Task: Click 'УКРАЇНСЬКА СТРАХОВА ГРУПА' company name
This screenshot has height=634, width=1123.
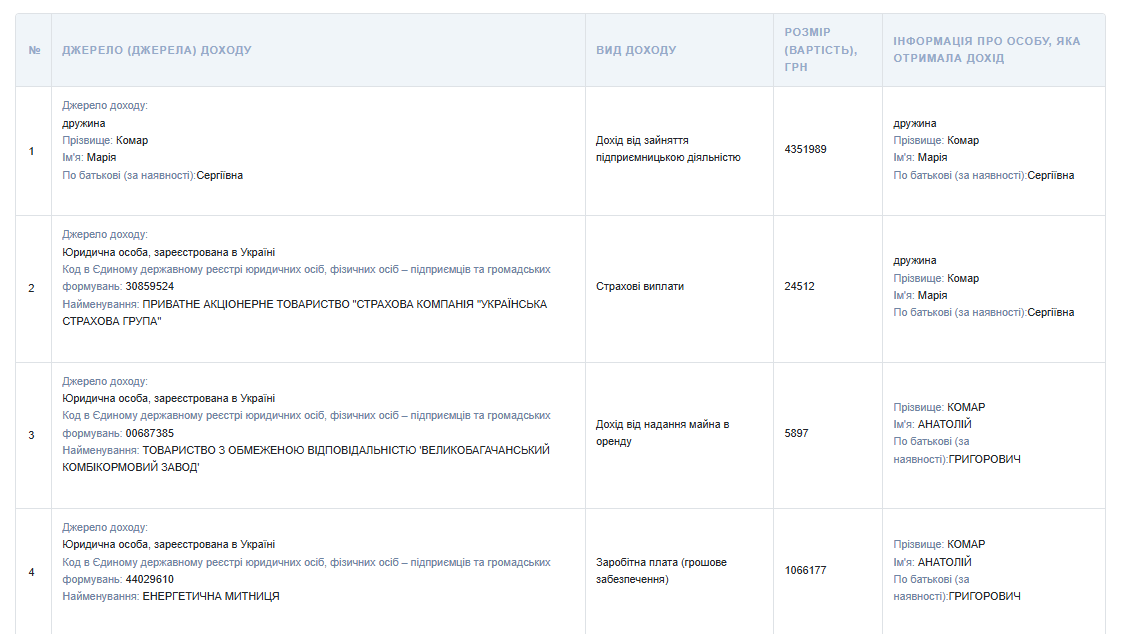Action: pos(304,312)
